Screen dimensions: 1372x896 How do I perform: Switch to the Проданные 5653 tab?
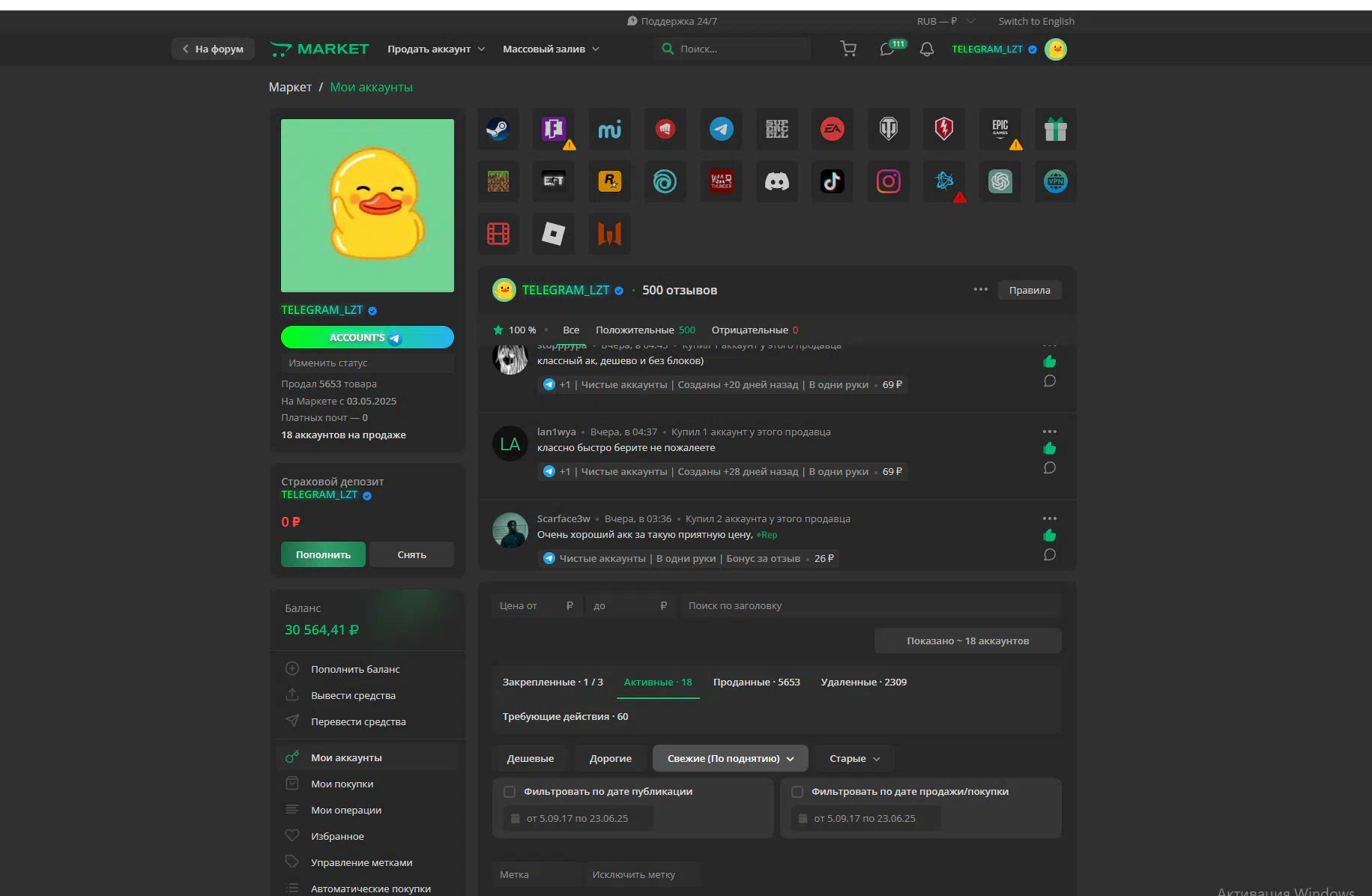tap(757, 682)
